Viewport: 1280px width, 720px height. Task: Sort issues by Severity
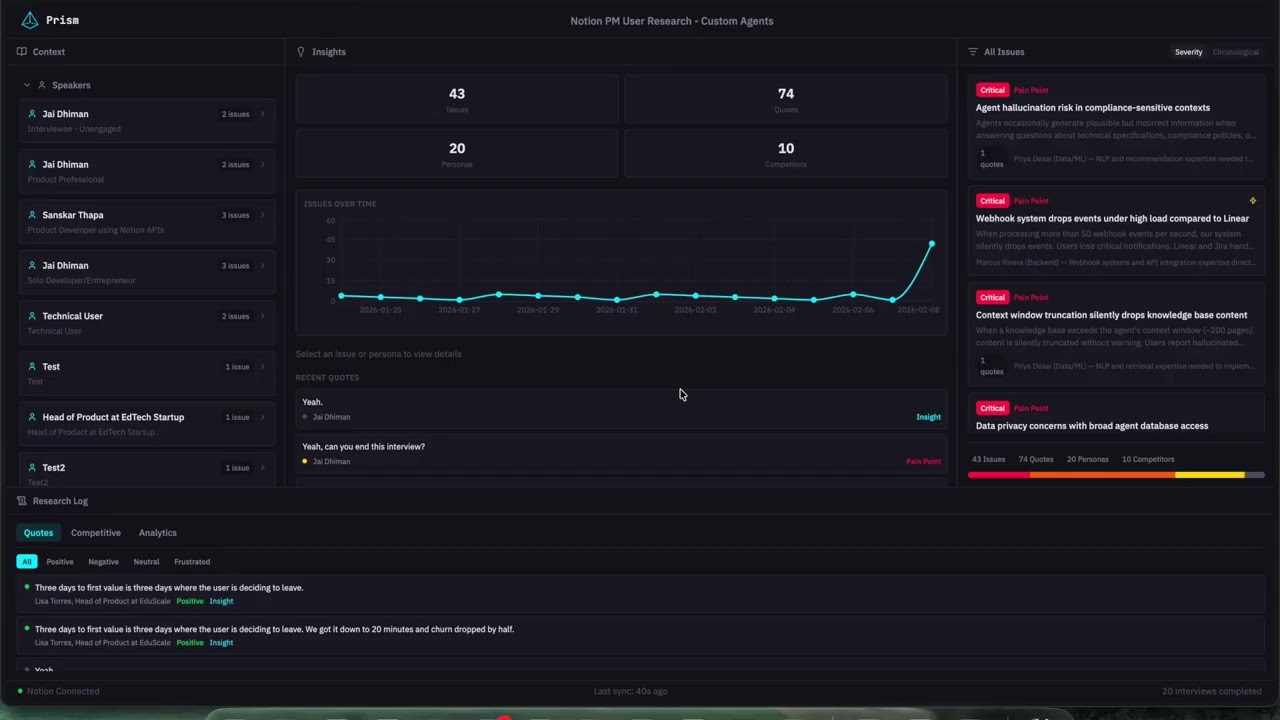click(1188, 52)
